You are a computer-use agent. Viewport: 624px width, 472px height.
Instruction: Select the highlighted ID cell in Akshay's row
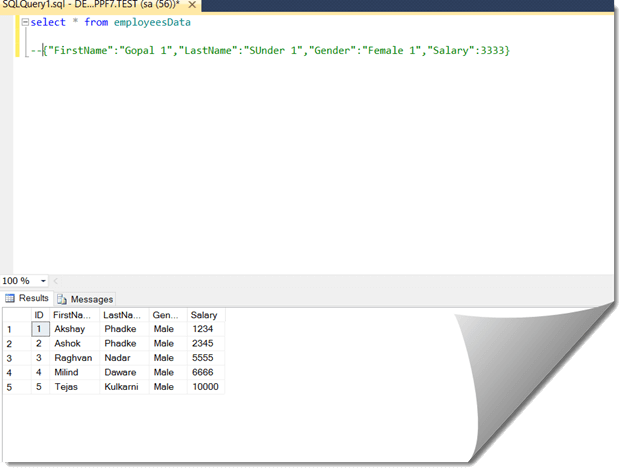(x=40, y=329)
